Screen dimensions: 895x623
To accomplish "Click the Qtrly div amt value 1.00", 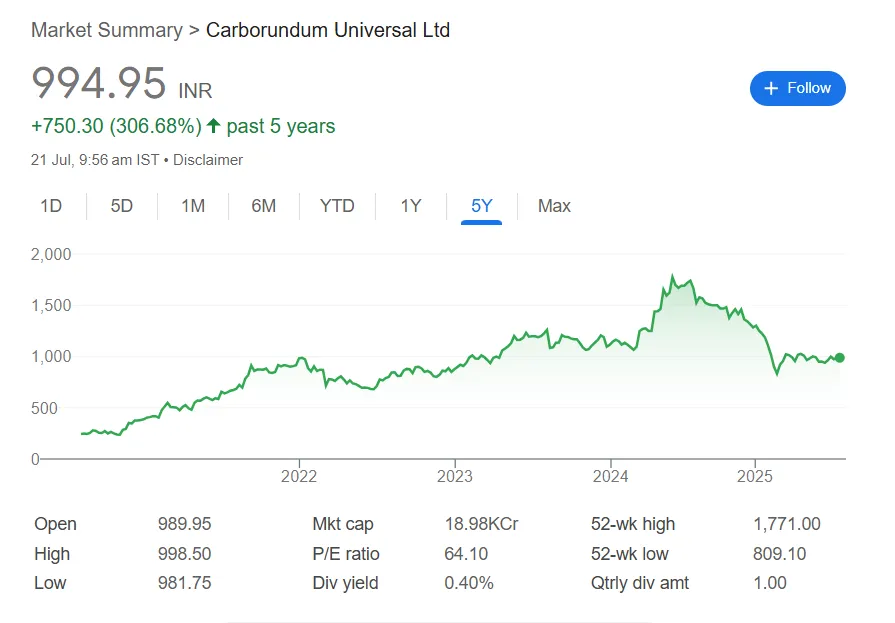I will click(770, 583).
